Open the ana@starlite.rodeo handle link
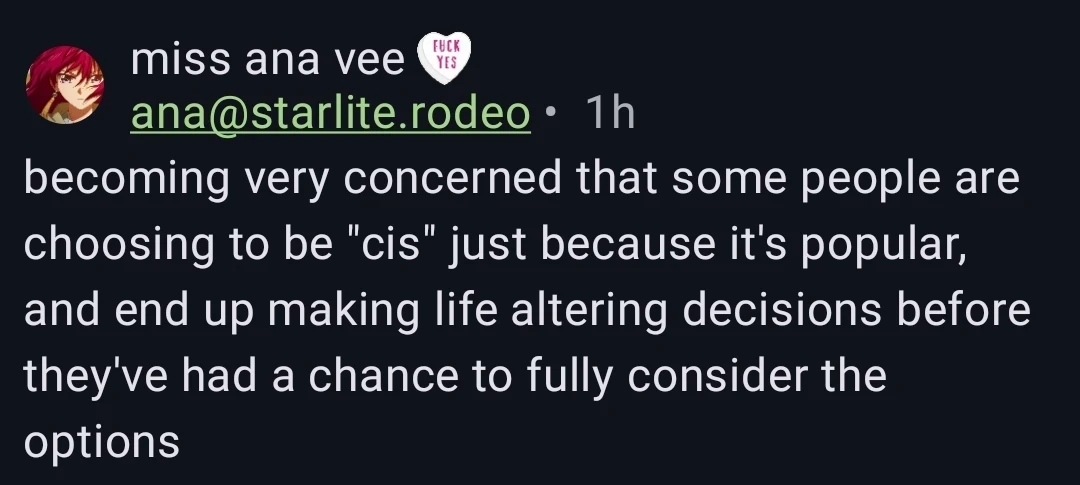This screenshot has height=485, width=1080. [x=330, y=115]
